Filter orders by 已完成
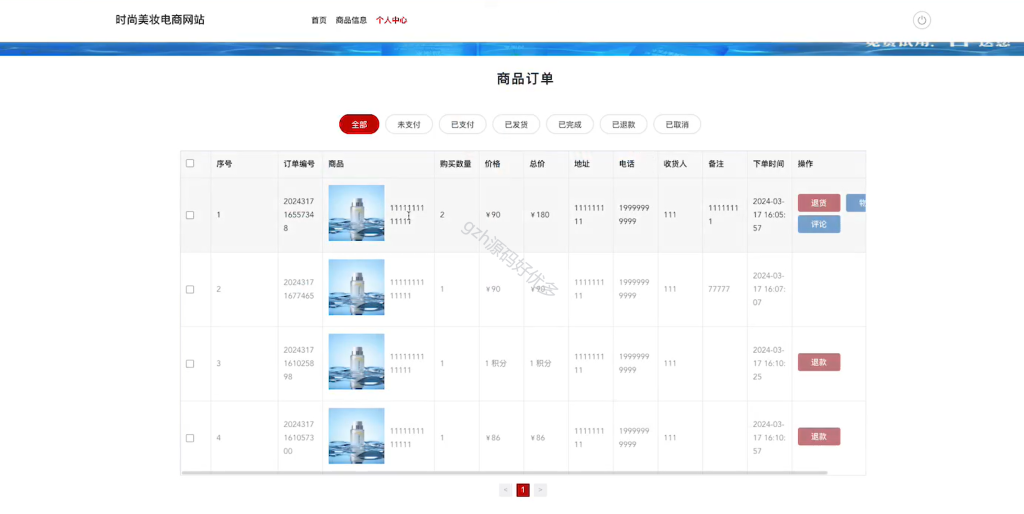The width and height of the screenshot is (1024, 514). click(x=569, y=124)
